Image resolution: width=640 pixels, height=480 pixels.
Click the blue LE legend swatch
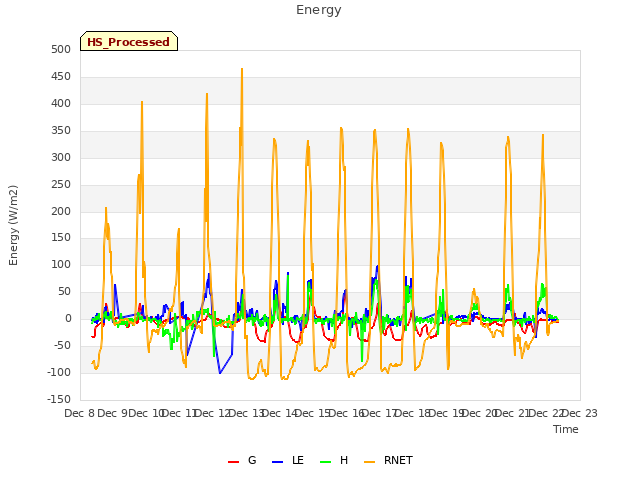point(277,462)
